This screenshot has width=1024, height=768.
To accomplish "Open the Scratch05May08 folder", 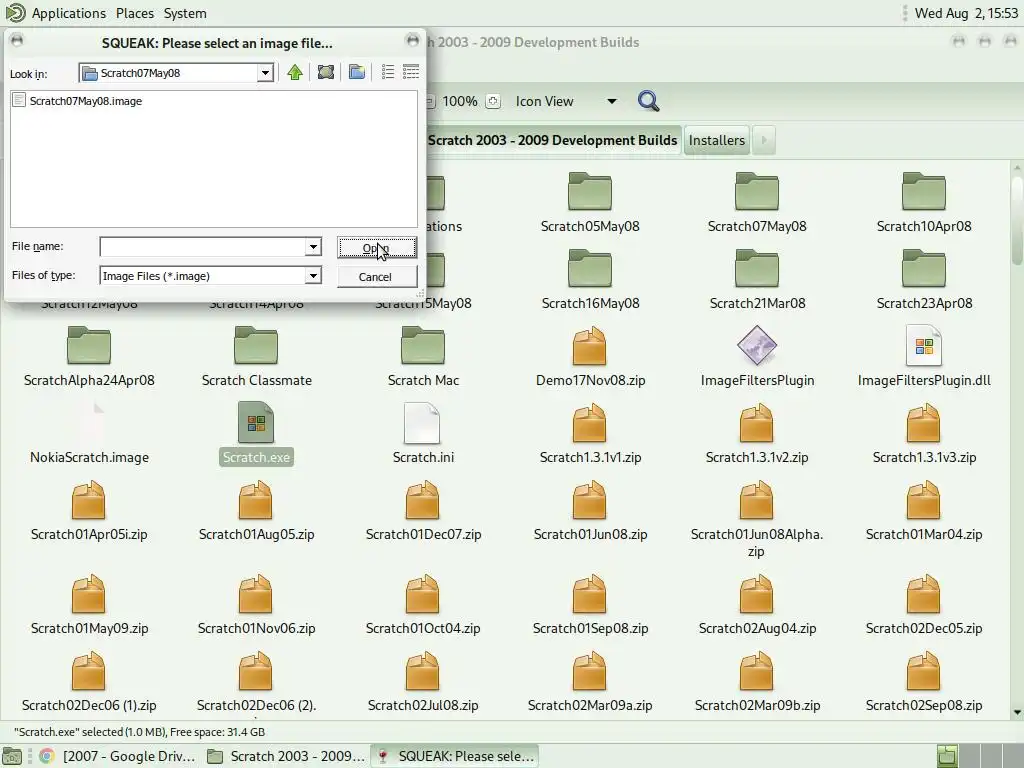I will (x=590, y=202).
